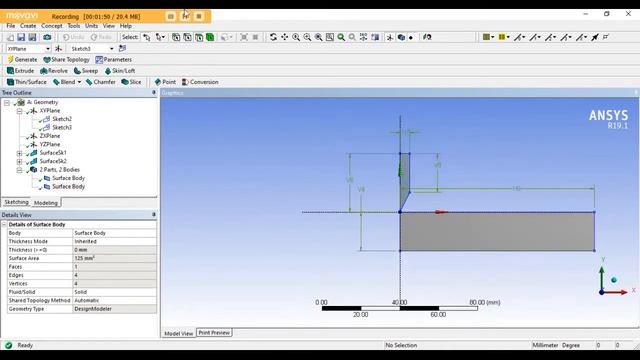
Task: Collapse Details of Surface Body section
Action: pyautogui.click(x=4, y=224)
